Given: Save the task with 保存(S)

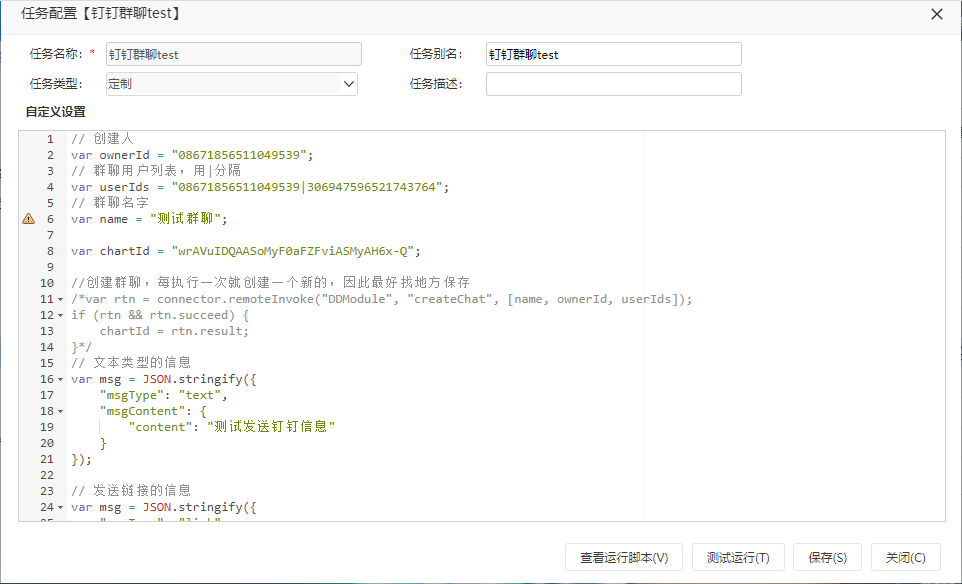Looking at the screenshot, I should 828,557.
